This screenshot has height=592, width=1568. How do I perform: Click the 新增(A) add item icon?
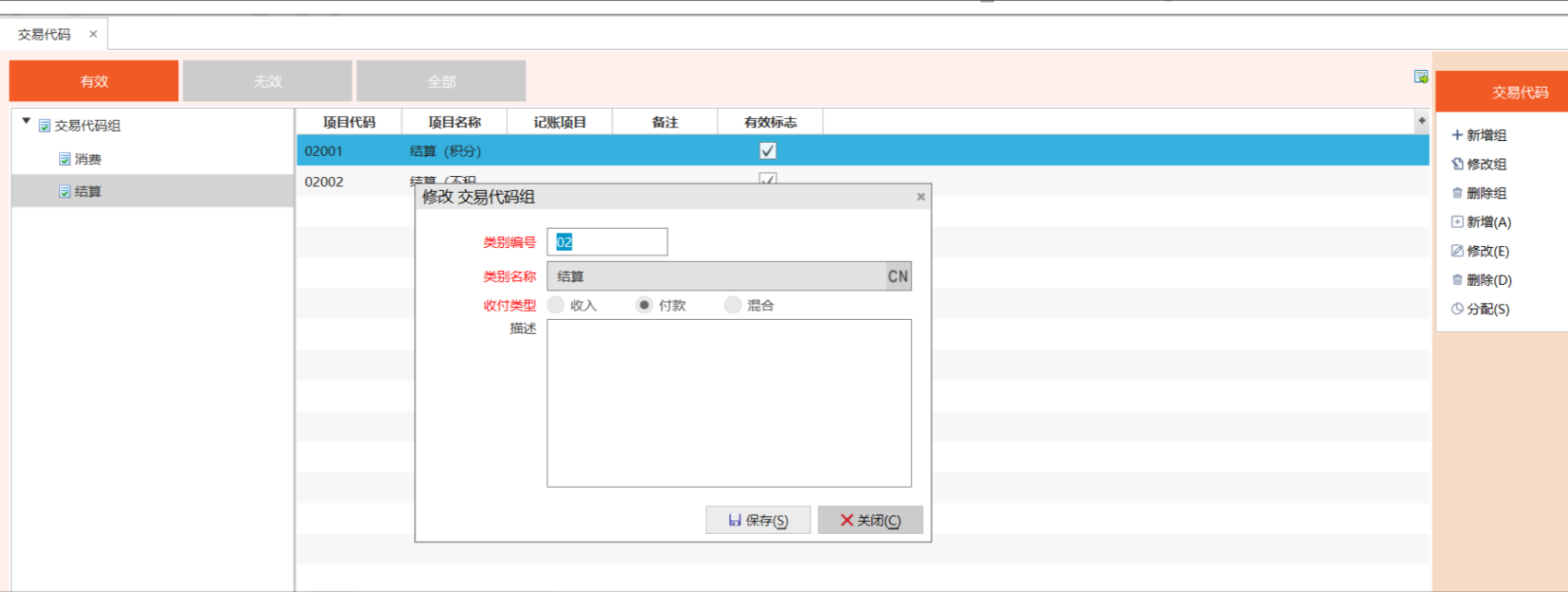point(1457,222)
